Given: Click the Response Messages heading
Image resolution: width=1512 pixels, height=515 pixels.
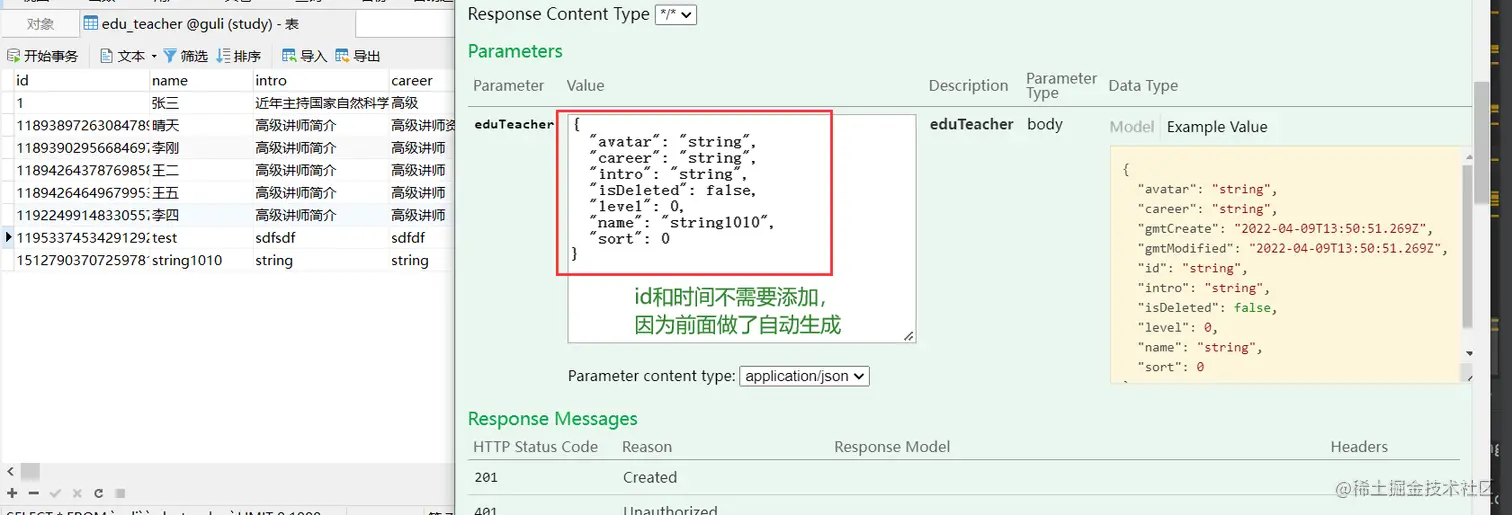Looking at the screenshot, I should (552, 419).
